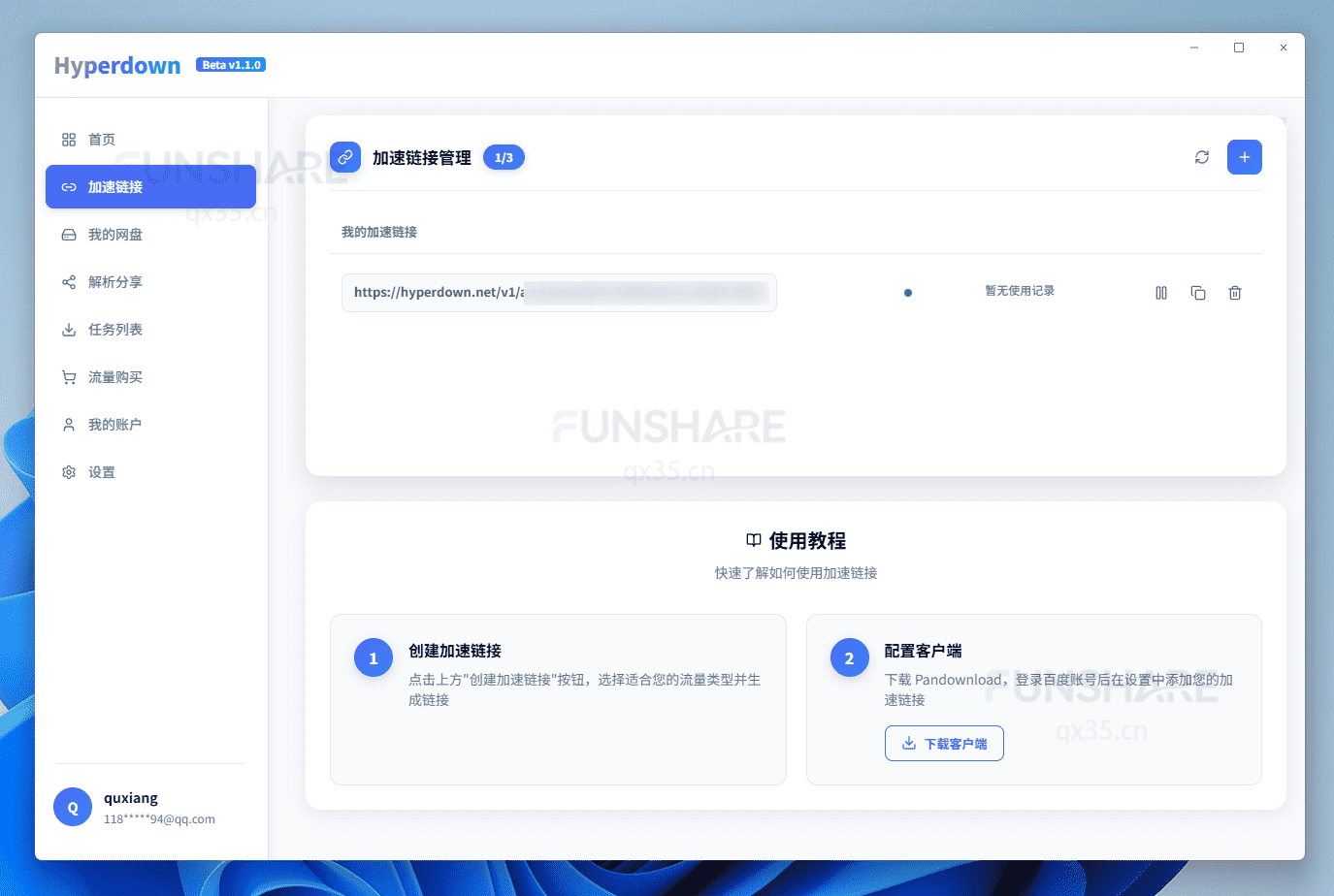1334x896 pixels.
Task: Open 我的账户 page
Action: point(150,425)
